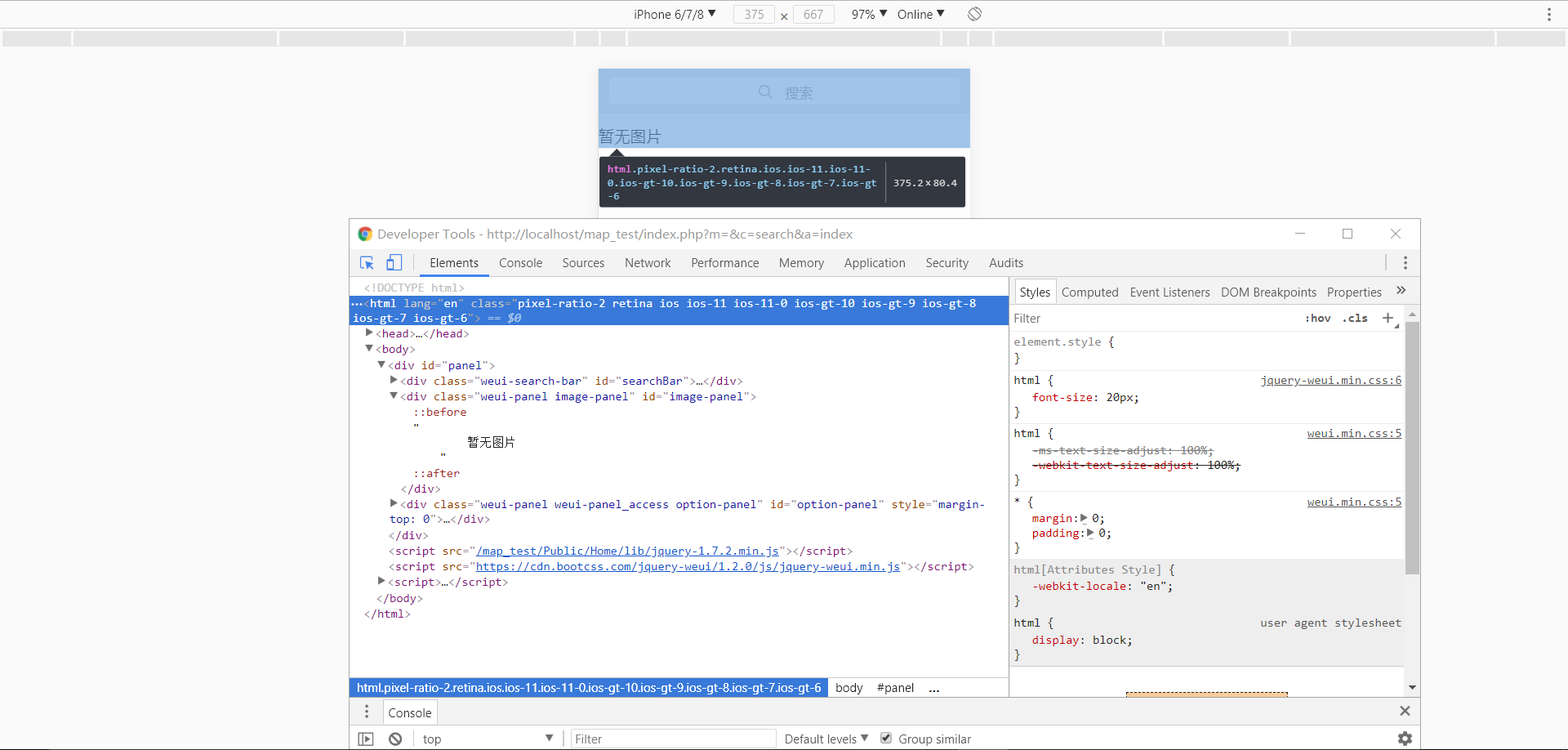Open the Memory tab

pyautogui.click(x=801, y=263)
